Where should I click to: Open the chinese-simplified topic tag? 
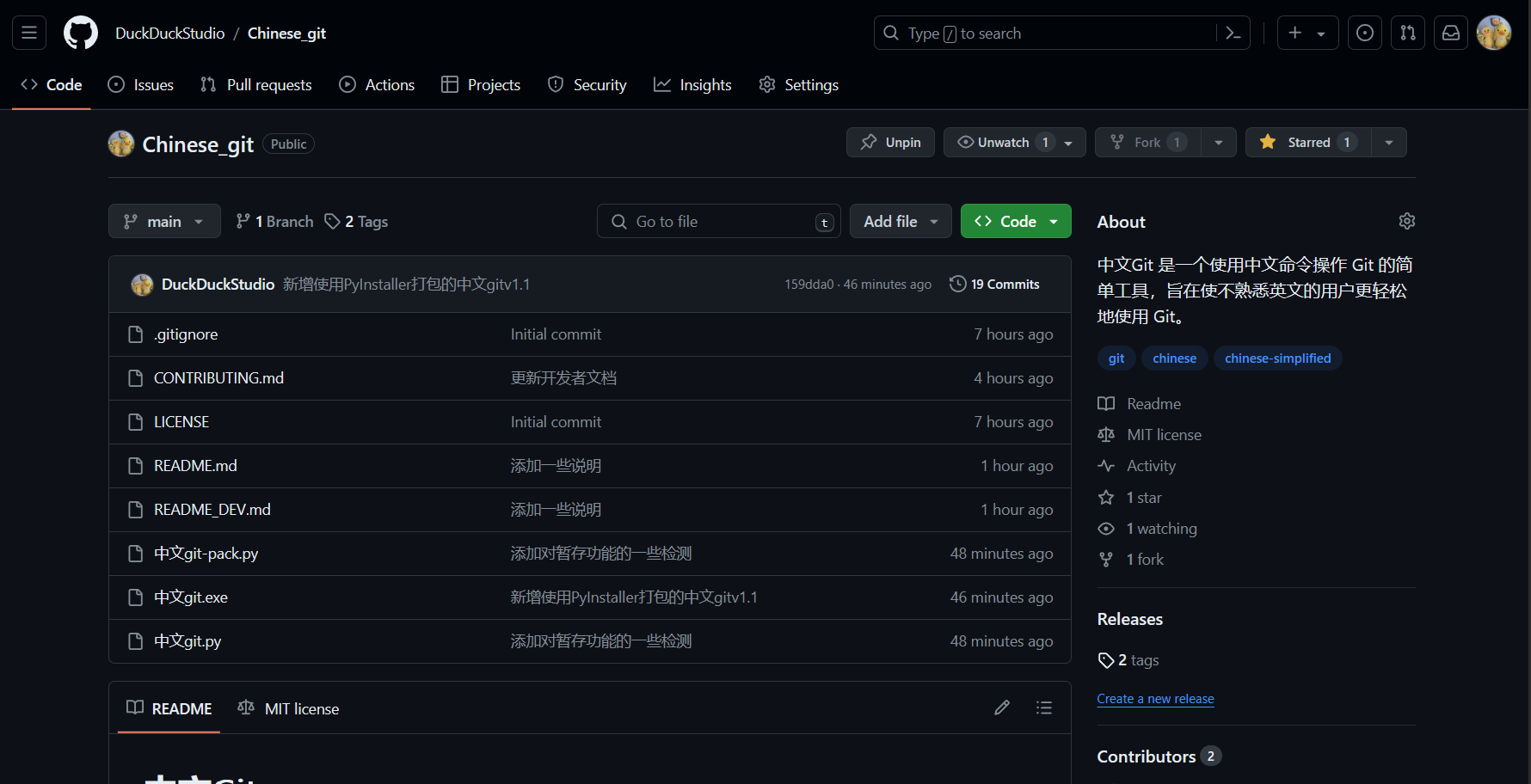(x=1277, y=358)
